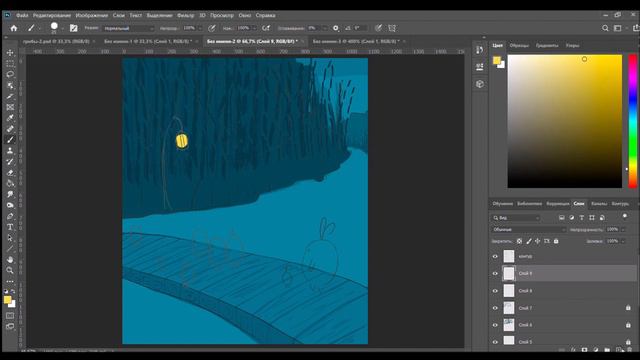Open the Quick Mask mode icon
The height and width of the screenshot is (360, 640).
10,316
